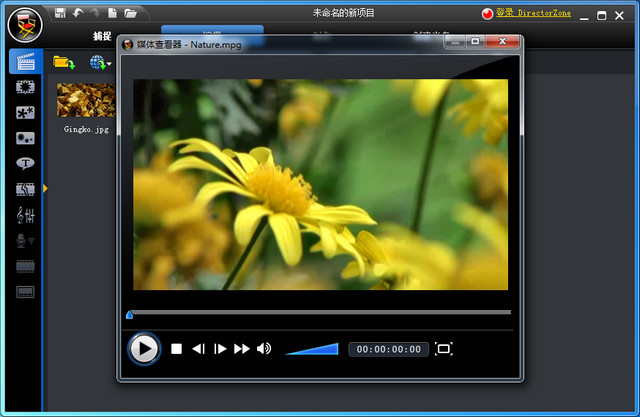Click the 登录 DirectorZone link
This screenshot has width=640, height=417.
click(x=529, y=14)
